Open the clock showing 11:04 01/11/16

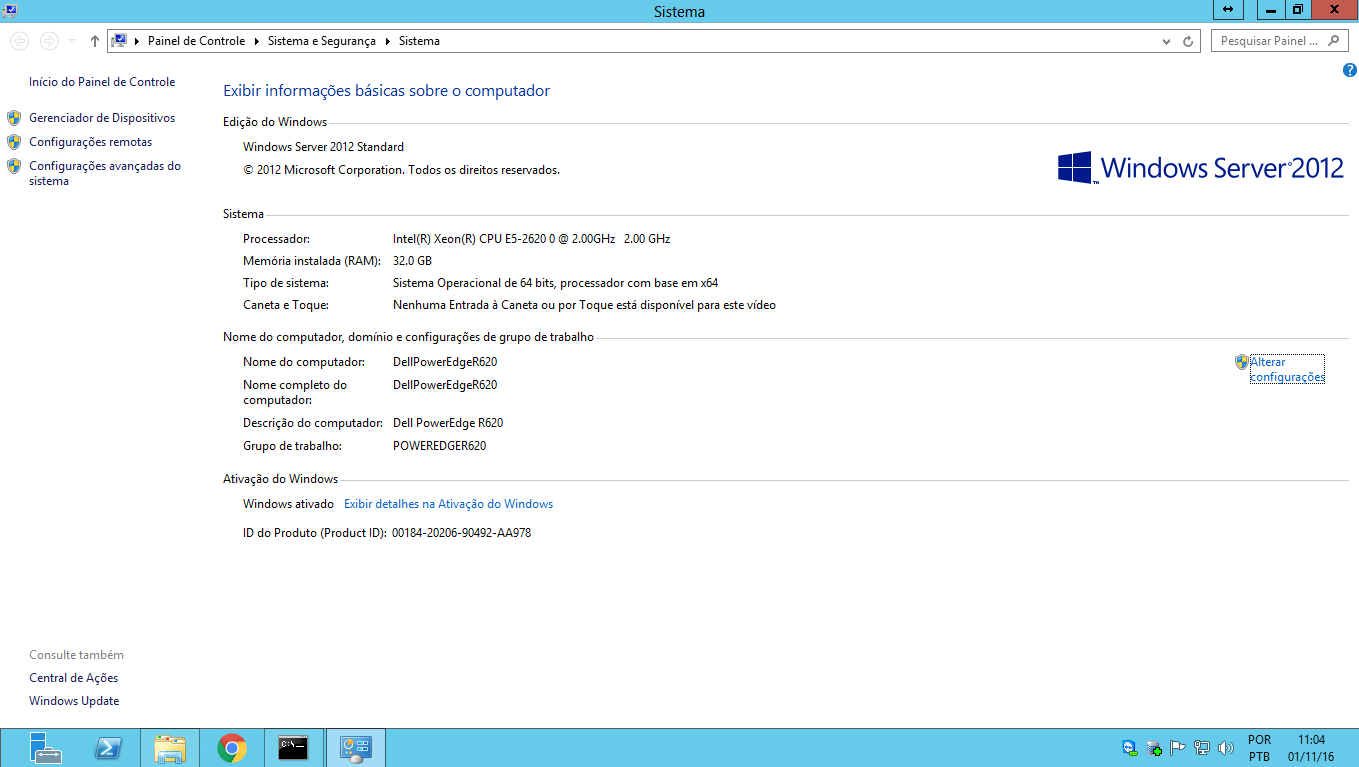pyautogui.click(x=1311, y=748)
